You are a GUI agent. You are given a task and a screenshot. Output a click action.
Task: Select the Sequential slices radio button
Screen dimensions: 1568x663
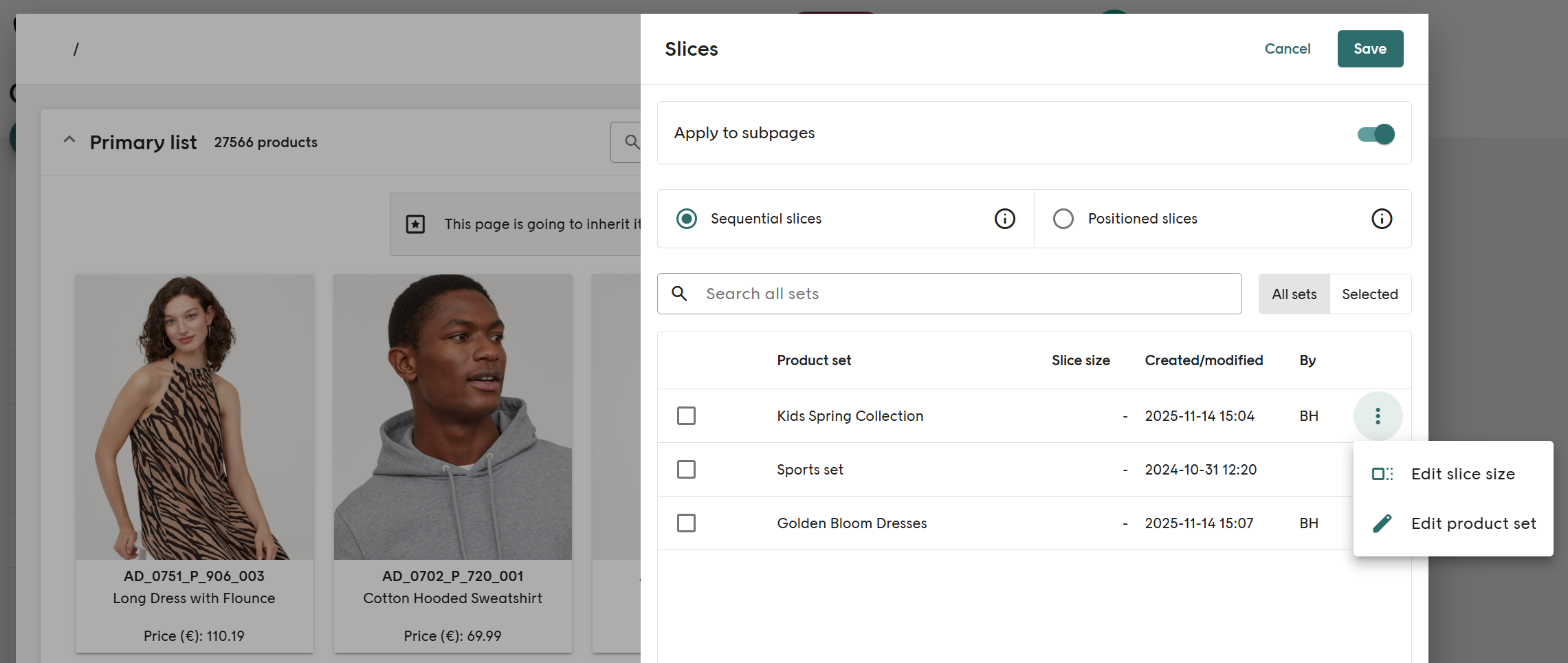tap(686, 219)
